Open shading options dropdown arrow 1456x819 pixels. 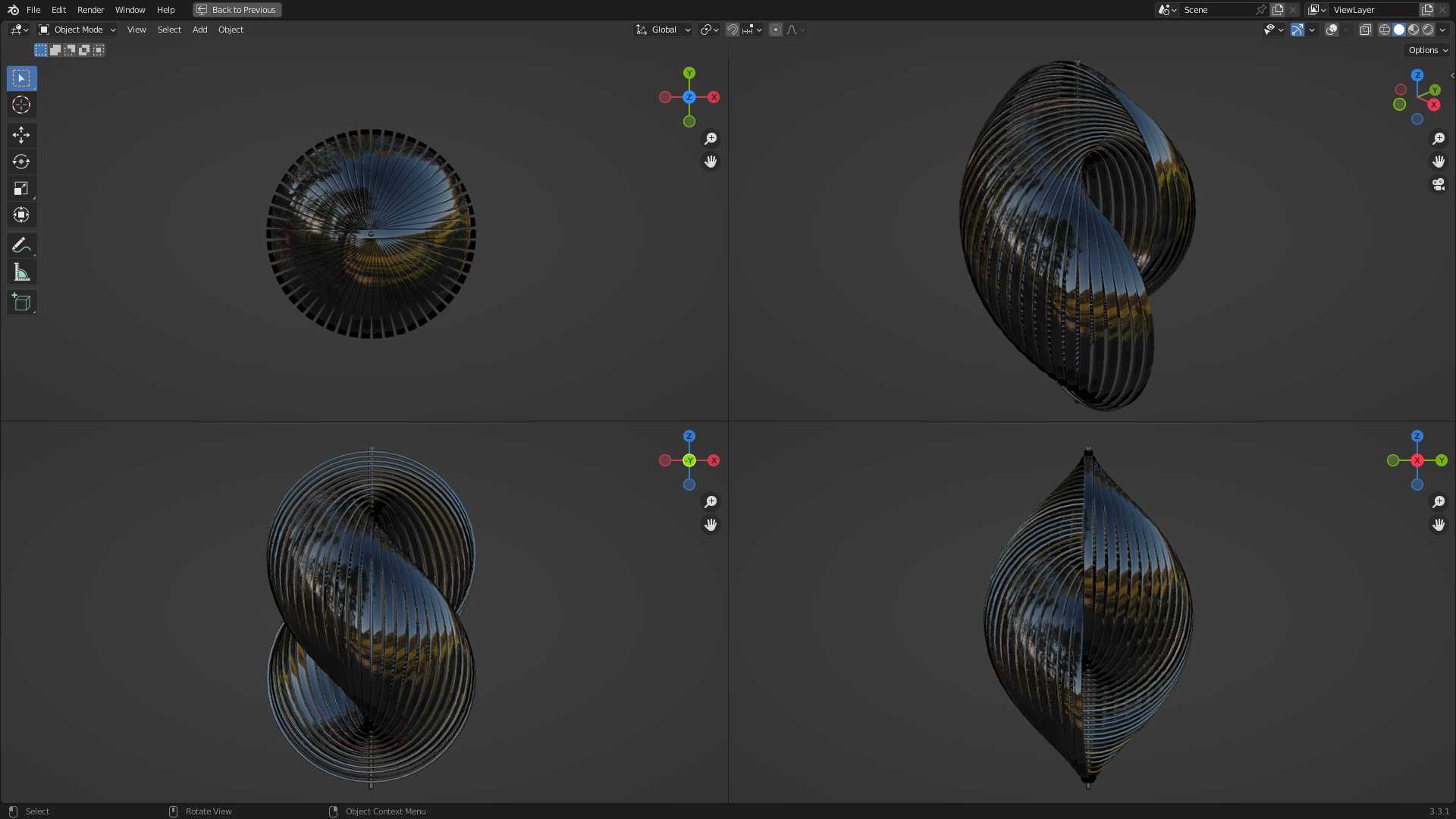pyautogui.click(x=1442, y=30)
